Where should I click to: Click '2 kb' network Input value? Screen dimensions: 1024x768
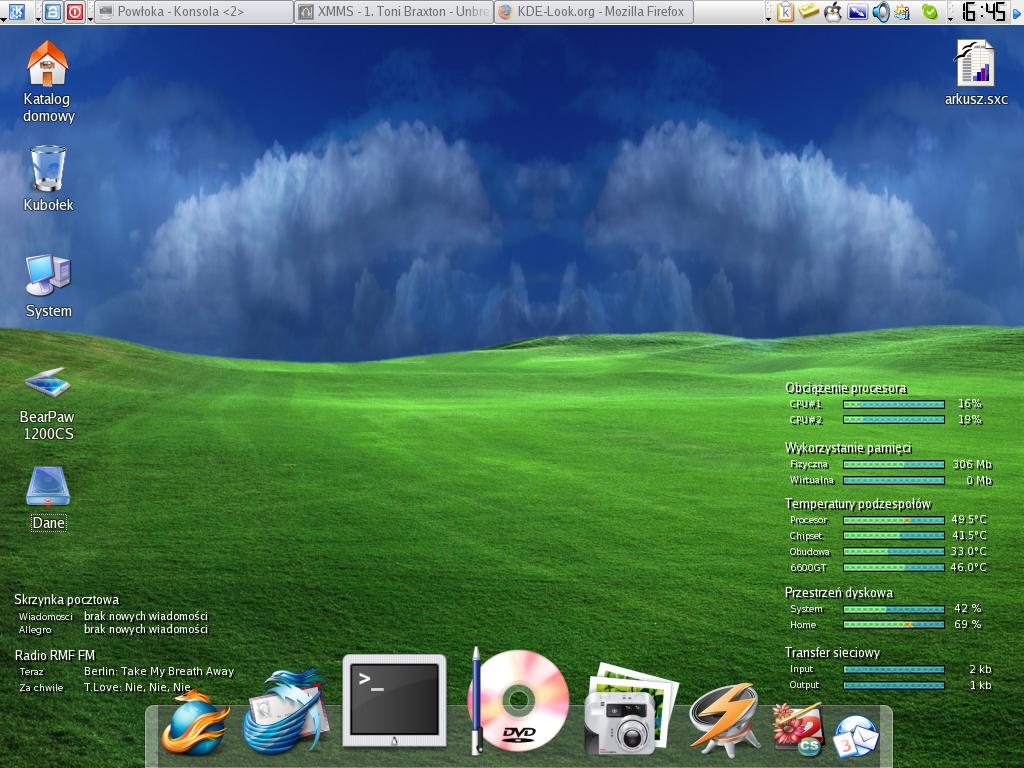[x=980, y=669]
